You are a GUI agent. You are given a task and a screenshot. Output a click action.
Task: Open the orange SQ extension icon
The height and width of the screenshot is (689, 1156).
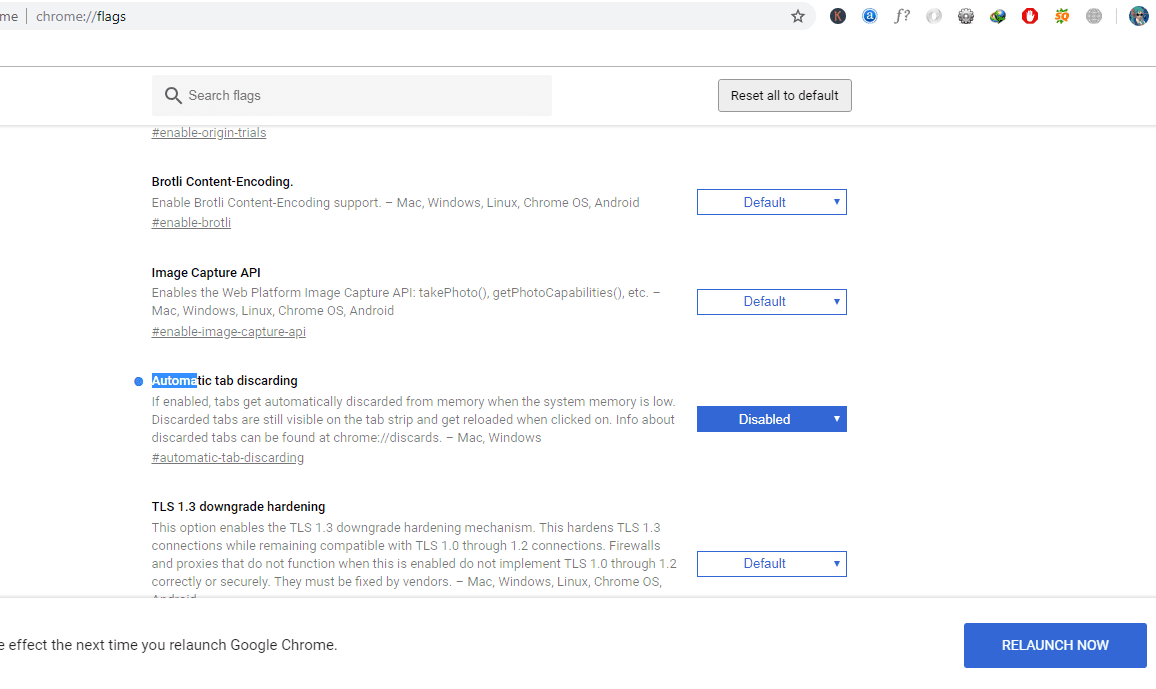1062,16
